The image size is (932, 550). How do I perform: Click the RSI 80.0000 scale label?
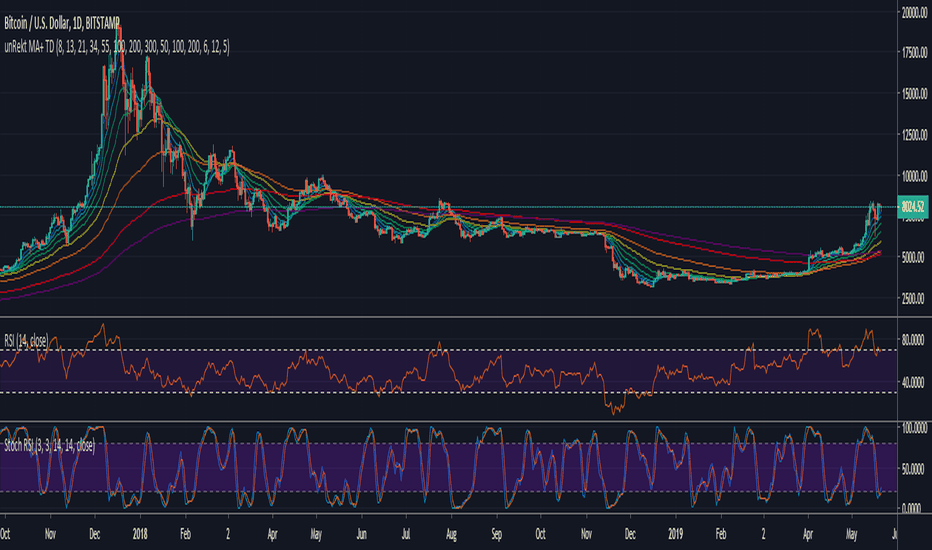[x=913, y=341]
